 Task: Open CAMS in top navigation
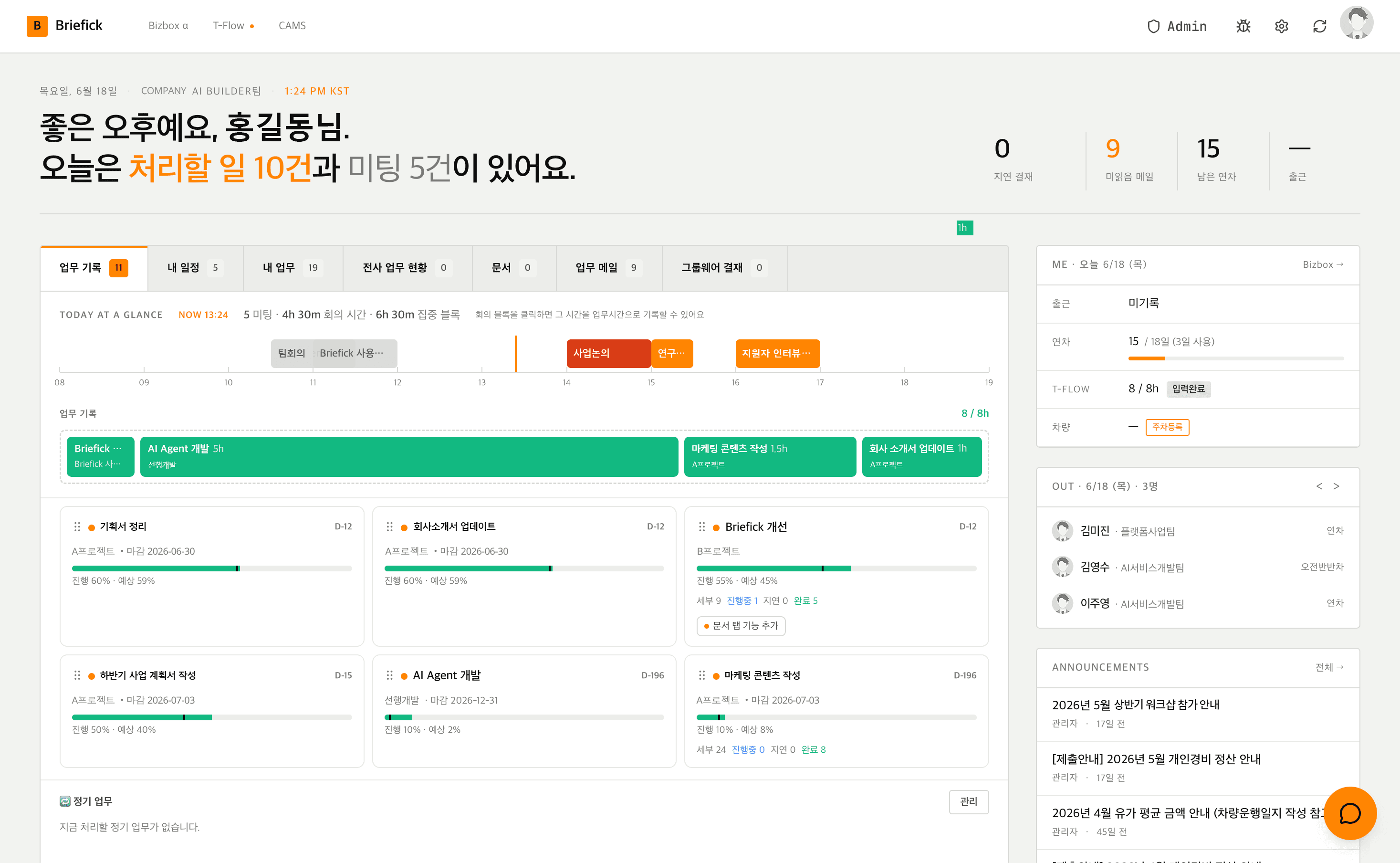(x=292, y=26)
